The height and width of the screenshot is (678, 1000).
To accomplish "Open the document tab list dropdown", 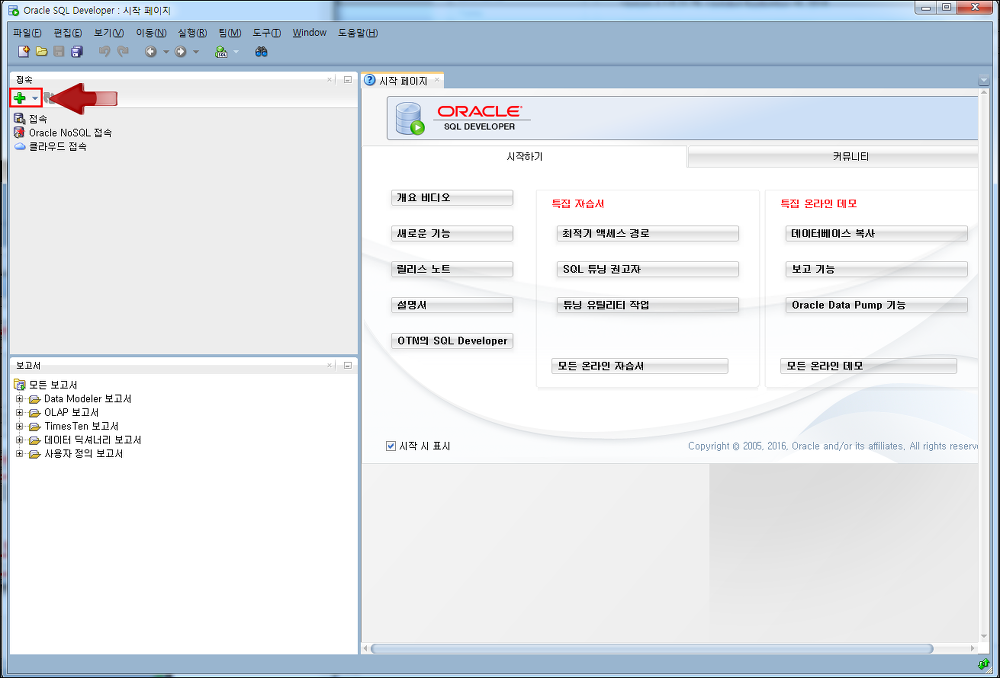I will [x=983, y=81].
